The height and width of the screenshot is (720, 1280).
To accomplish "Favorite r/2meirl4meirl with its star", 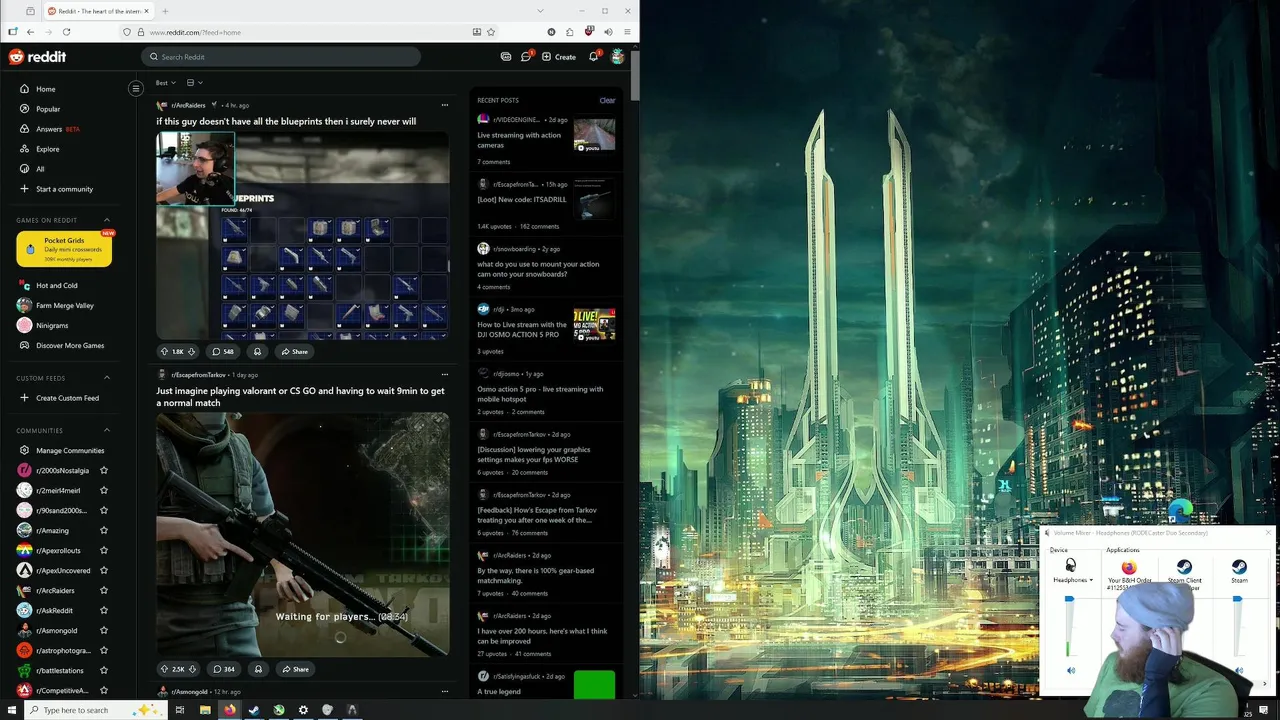I will click(x=104, y=490).
